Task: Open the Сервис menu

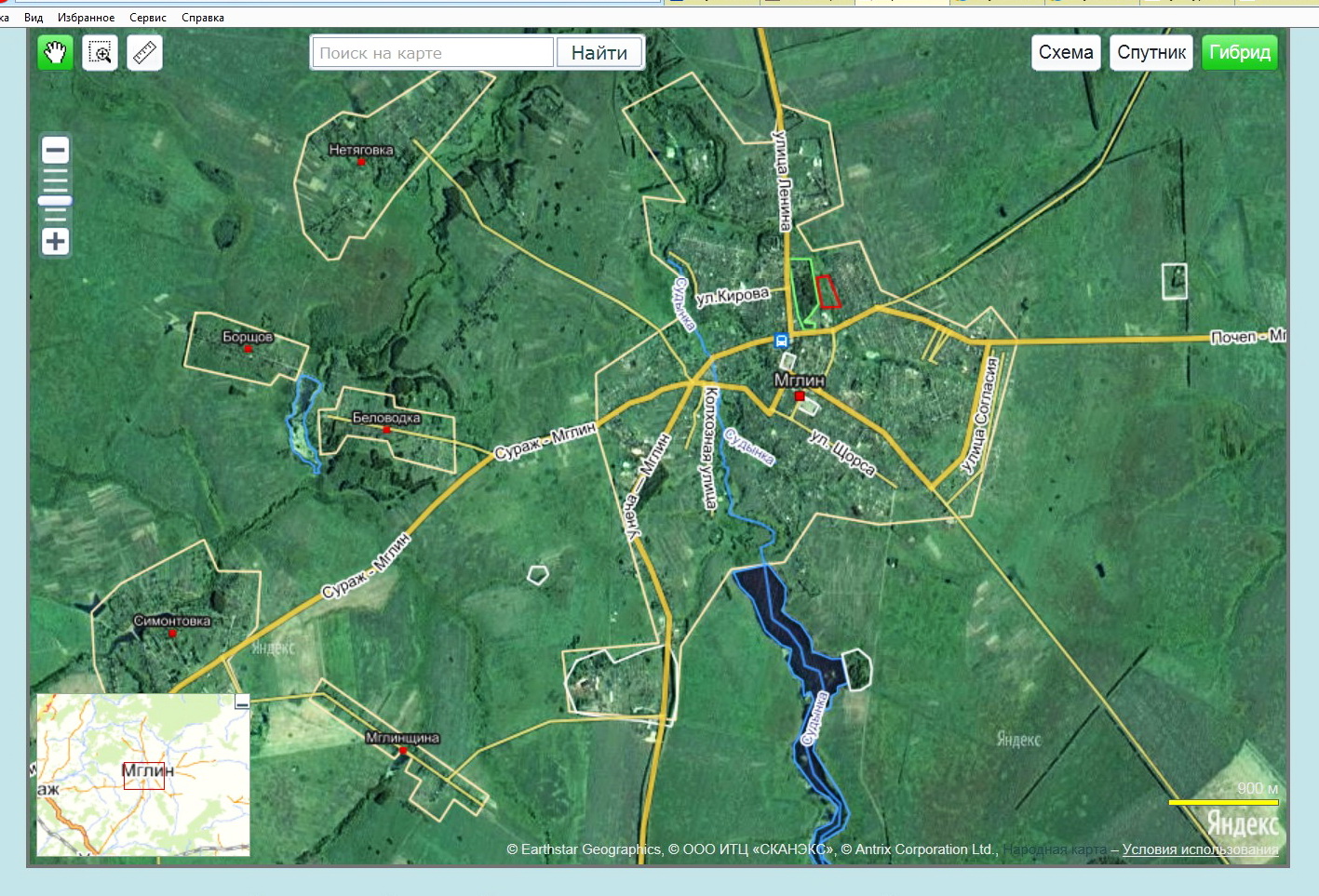Action: (148, 18)
